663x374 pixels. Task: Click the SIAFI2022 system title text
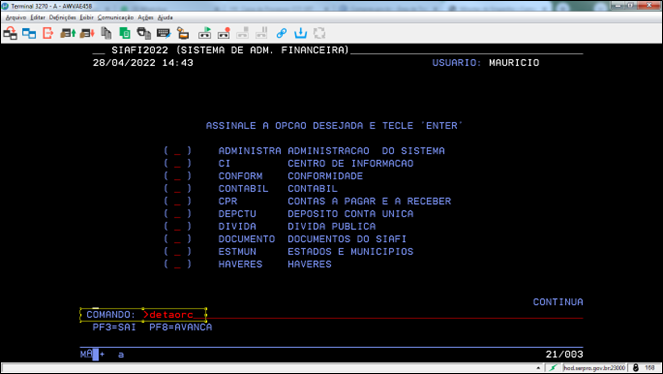tap(230, 50)
